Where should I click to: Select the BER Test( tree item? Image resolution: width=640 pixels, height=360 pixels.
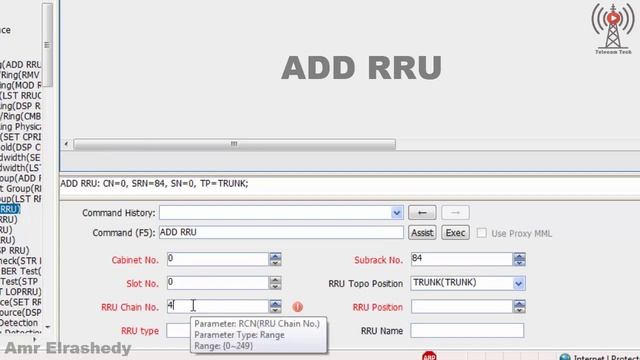[x=20, y=271]
